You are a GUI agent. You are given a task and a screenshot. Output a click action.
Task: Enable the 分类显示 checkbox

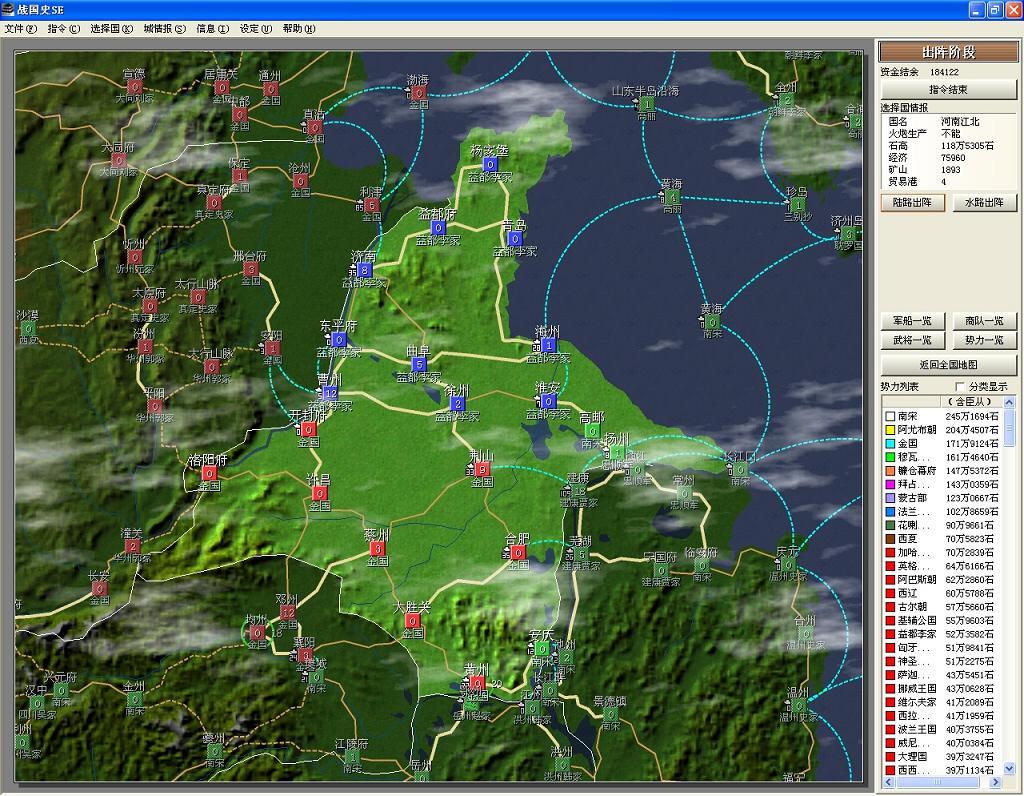pos(961,387)
